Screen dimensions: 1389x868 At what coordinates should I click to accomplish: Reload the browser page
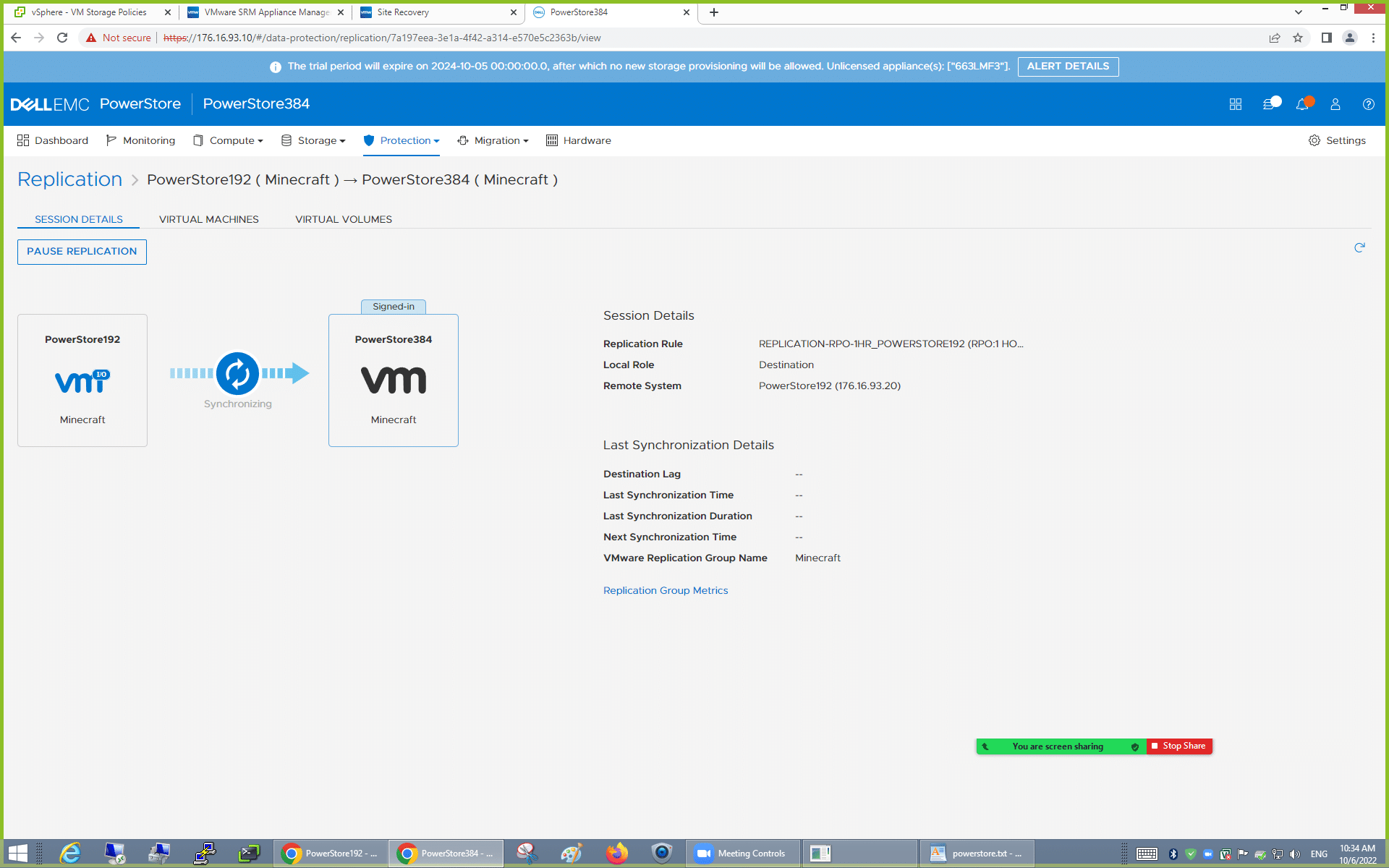point(62,38)
